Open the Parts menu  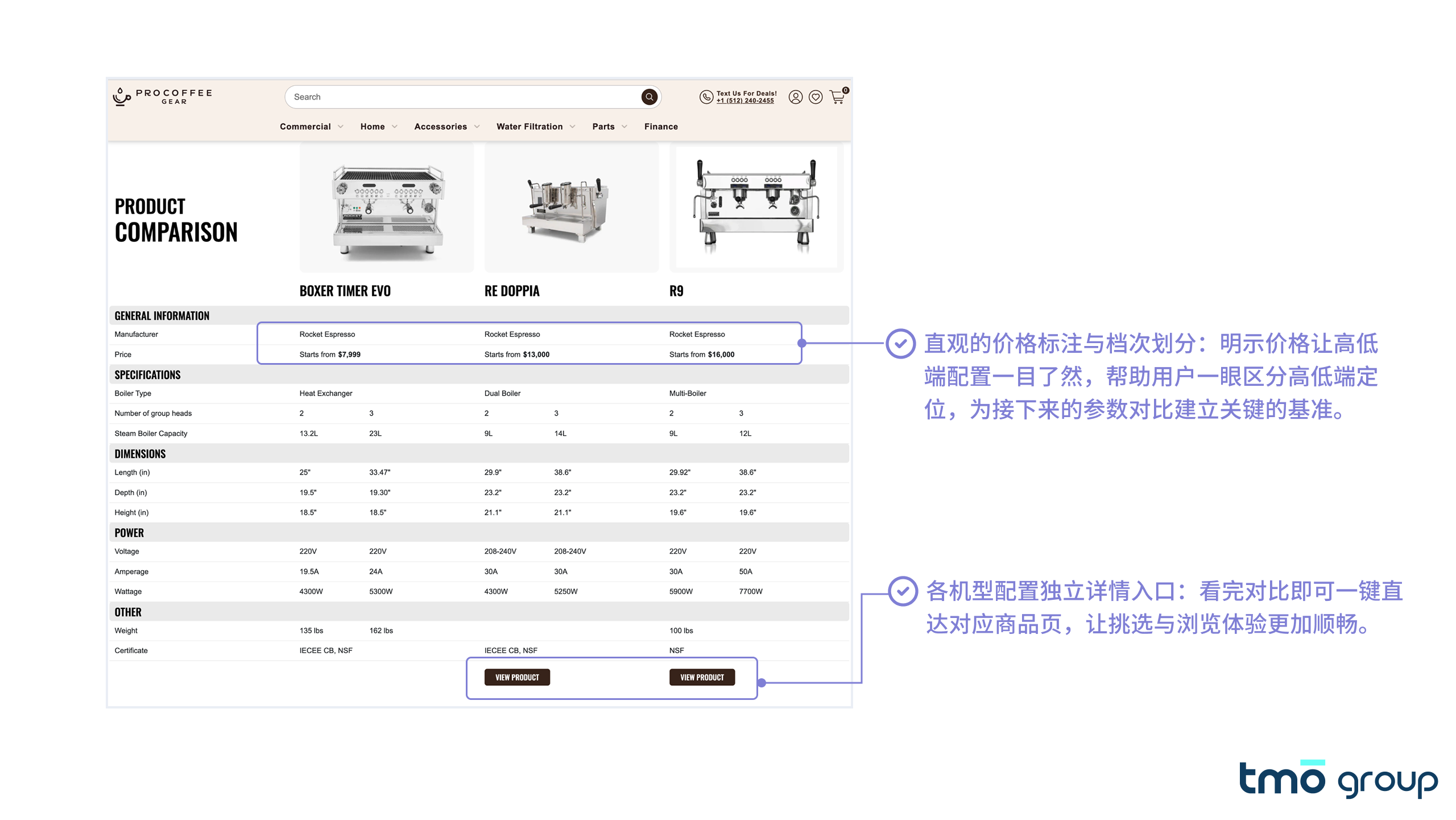[603, 126]
